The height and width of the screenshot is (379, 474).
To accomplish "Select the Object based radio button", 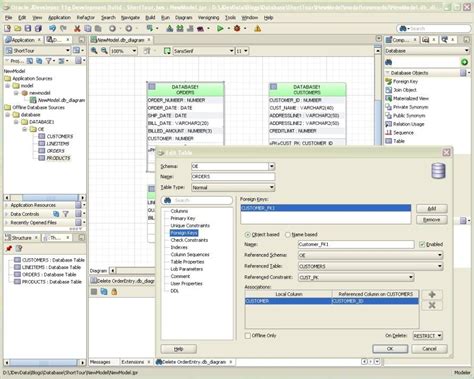I will 248,235.
